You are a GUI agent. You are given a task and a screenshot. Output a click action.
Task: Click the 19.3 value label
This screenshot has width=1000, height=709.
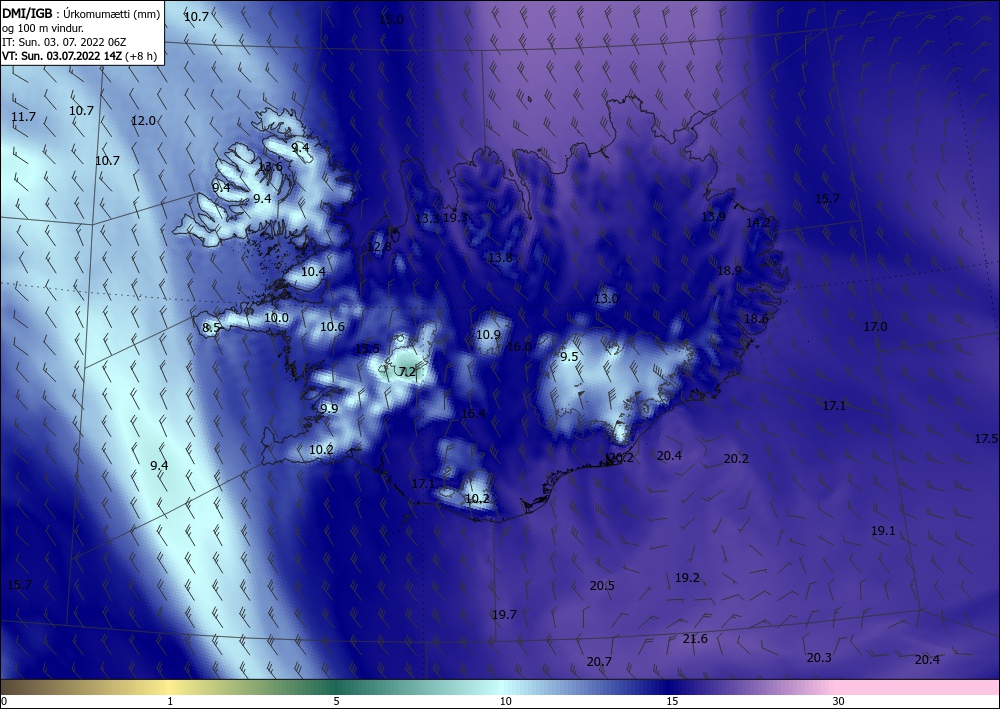tap(455, 217)
